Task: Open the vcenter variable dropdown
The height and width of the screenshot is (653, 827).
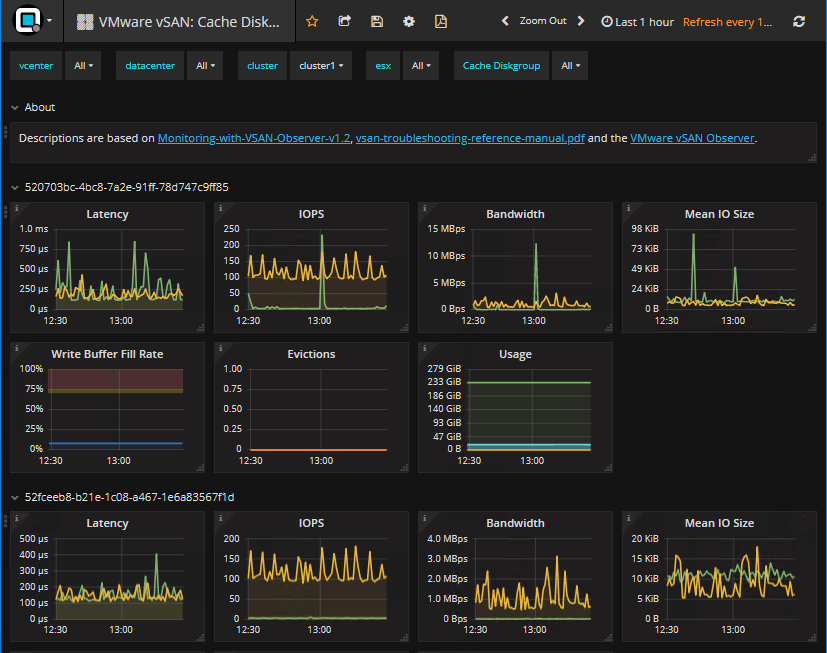Action: [82, 66]
